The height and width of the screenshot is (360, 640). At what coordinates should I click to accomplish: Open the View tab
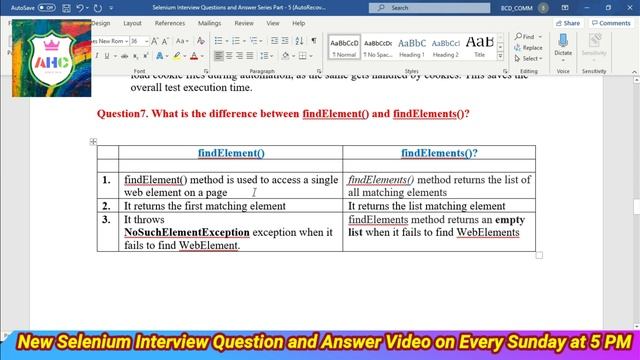pos(273,23)
